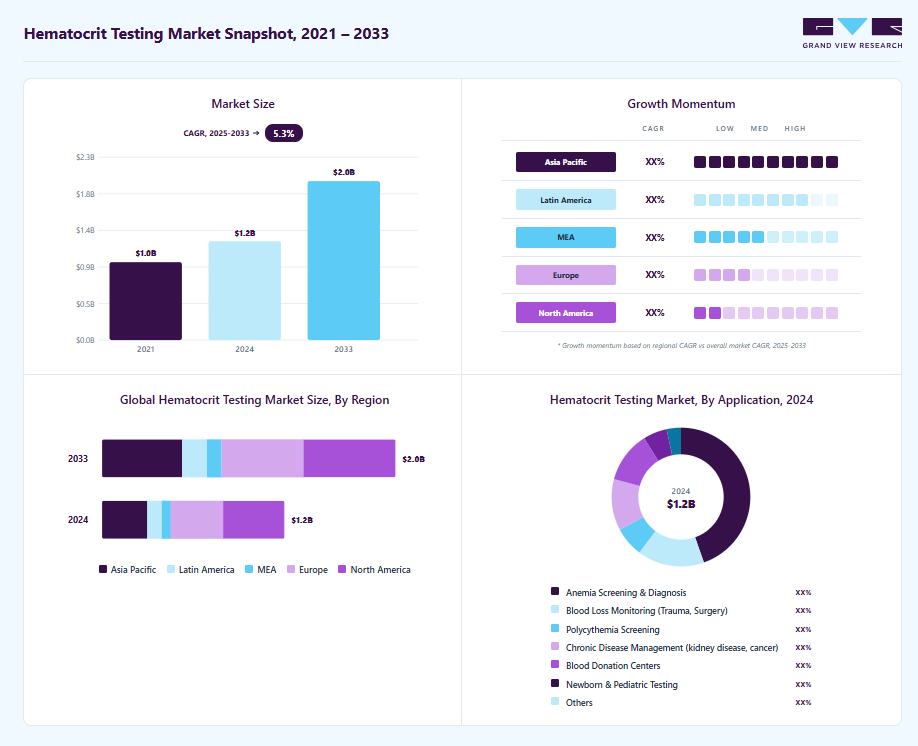
Task: Click the $1.0B label above 2021 bar
Action: point(146,253)
